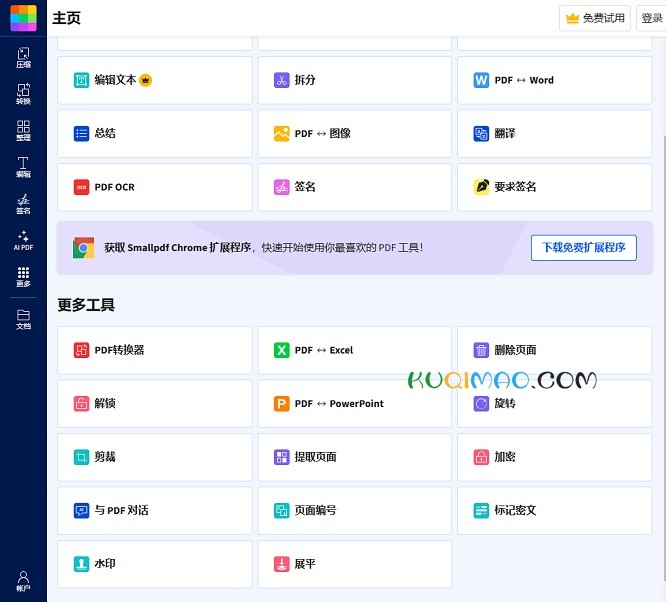This screenshot has height=602, width=666.
Task: Click the PDF to Image (图像) icon
Action: 281,133
